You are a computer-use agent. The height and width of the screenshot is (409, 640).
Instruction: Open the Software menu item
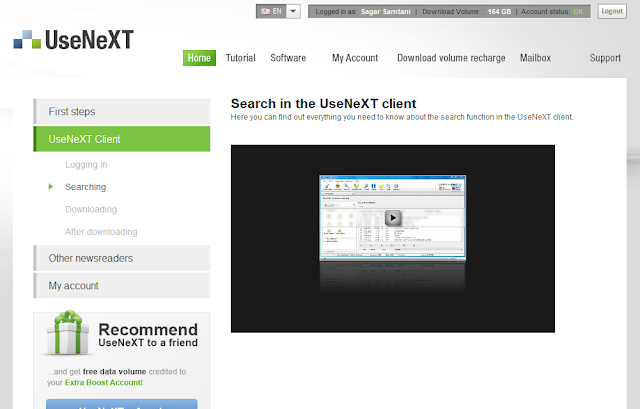tap(288, 58)
